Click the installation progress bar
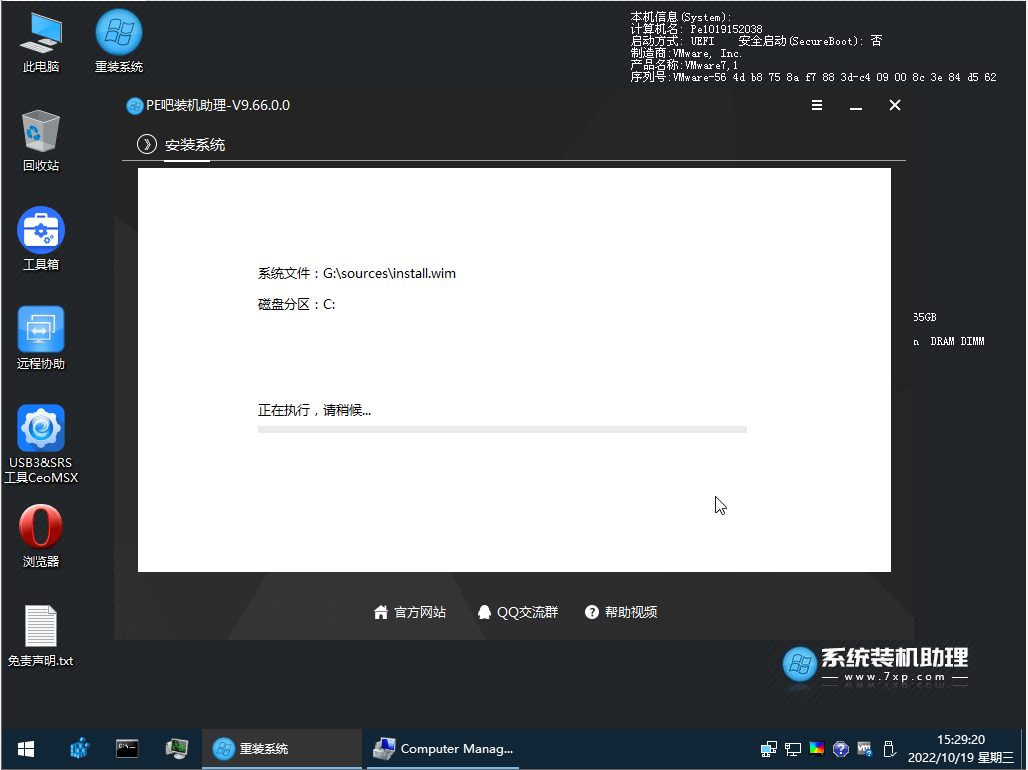The height and width of the screenshot is (770, 1028). pos(502,430)
